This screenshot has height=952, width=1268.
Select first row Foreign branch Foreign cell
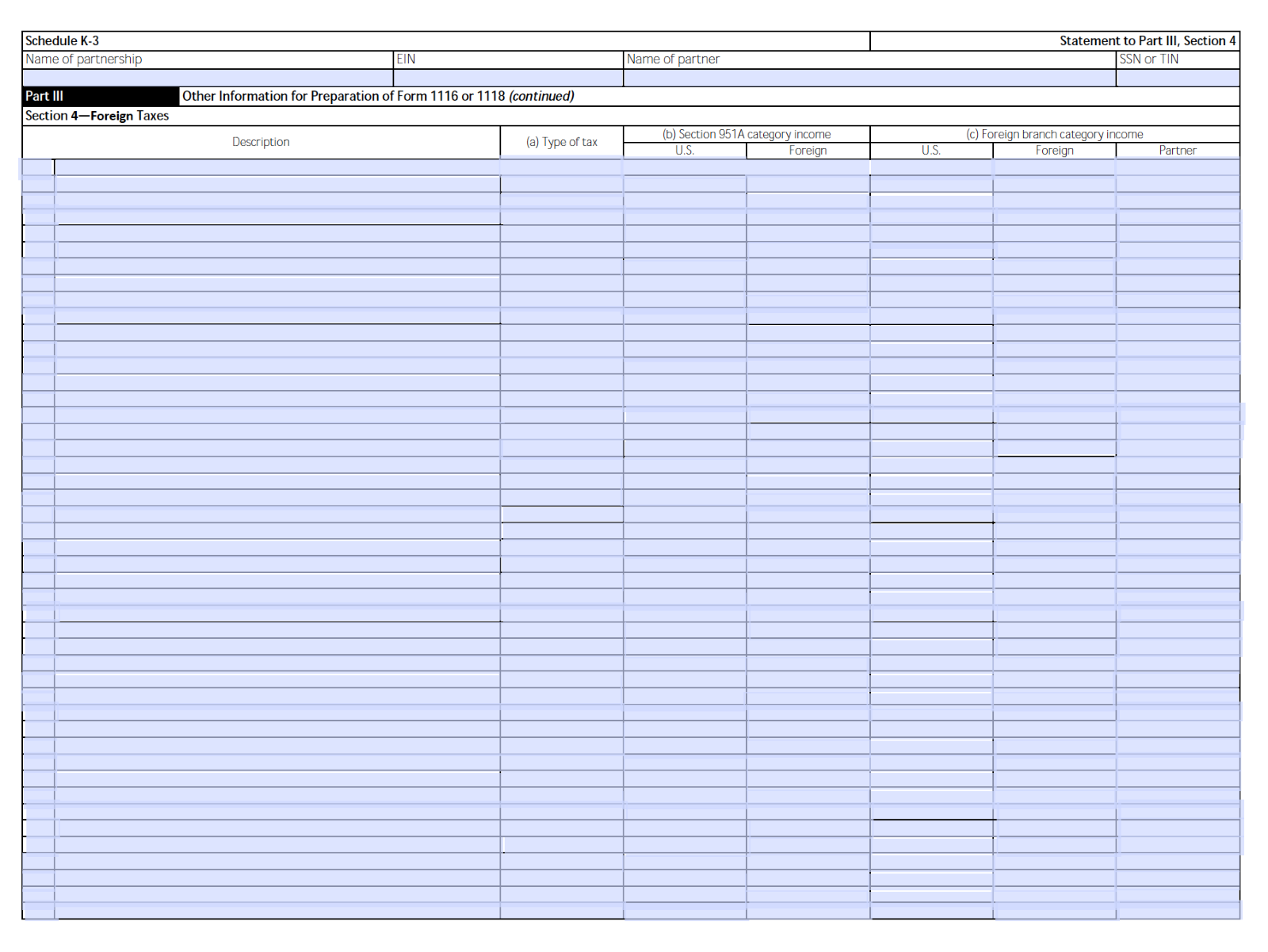point(1055,167)
